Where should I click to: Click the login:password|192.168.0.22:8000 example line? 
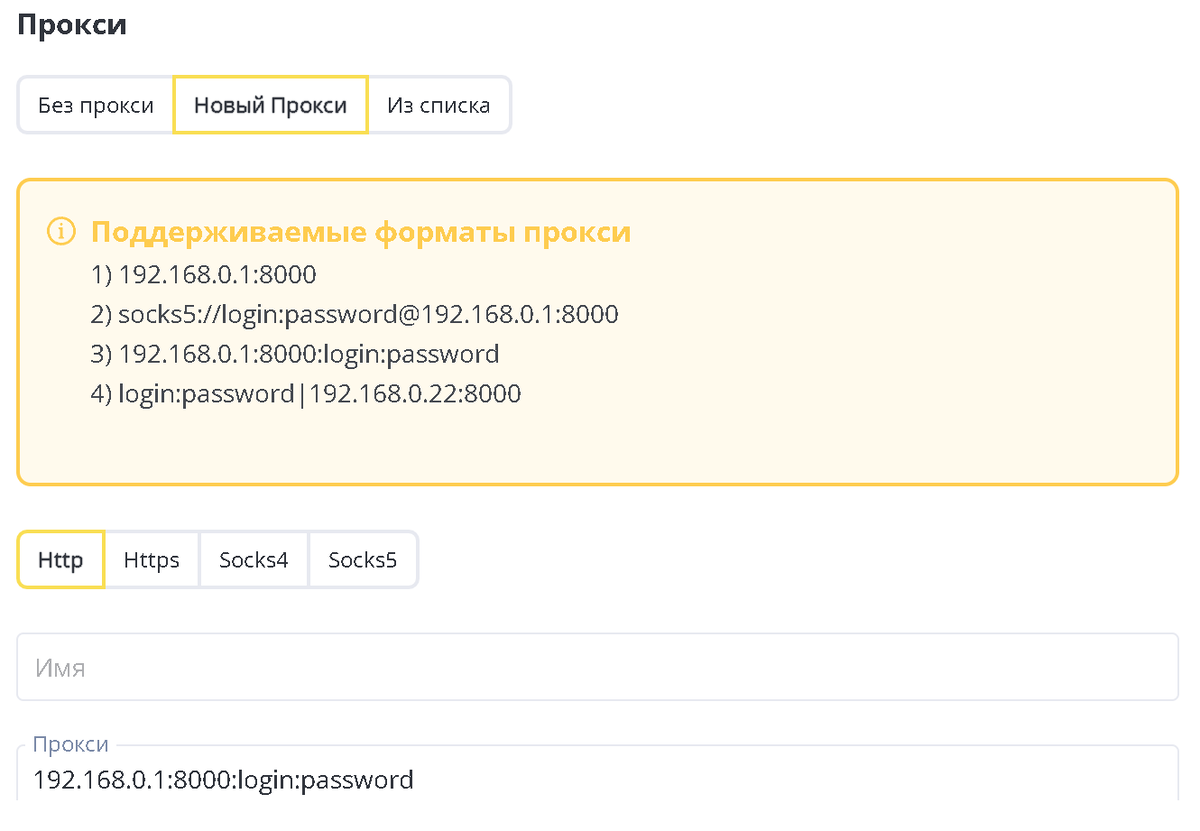pyautogui.click(x=305, y=394)
